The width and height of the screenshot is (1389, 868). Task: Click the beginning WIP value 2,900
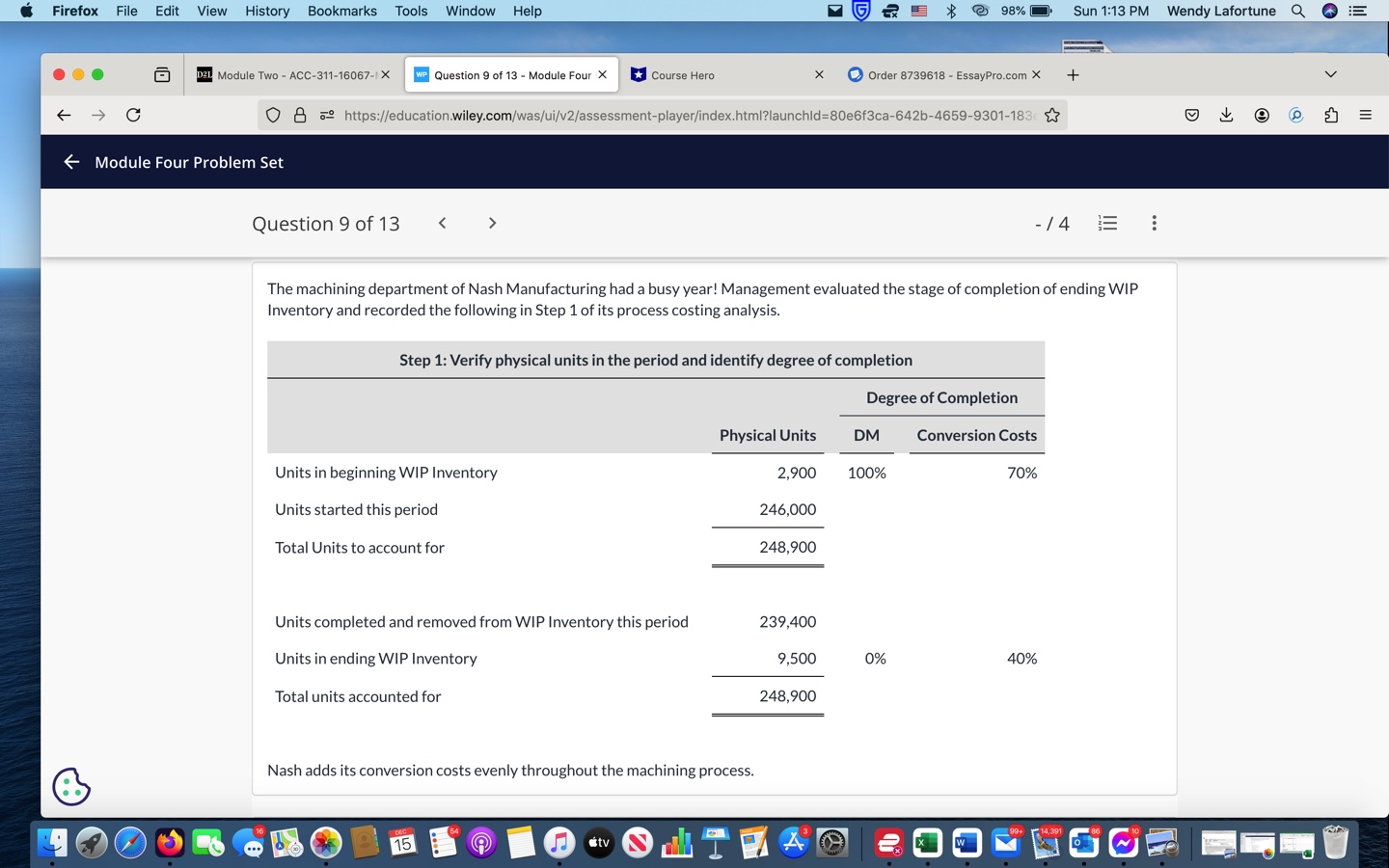tap(797, 473)
